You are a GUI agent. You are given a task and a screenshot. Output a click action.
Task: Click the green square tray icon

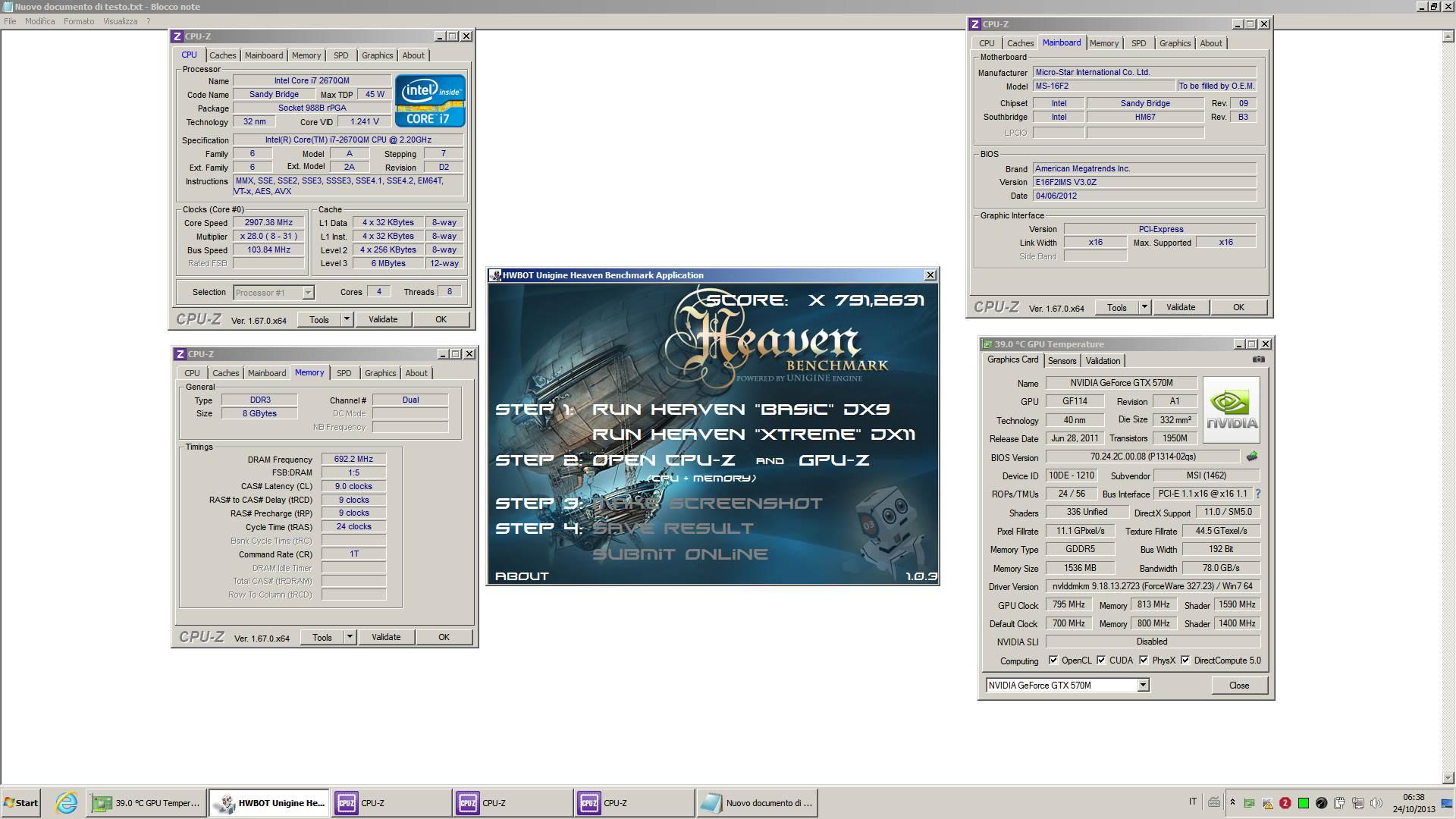(1304, 803)
